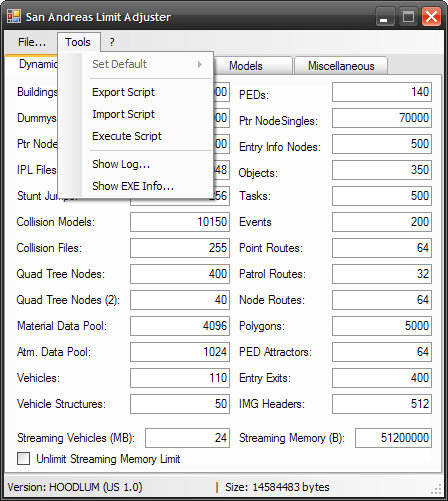Switch to the Miscellaneous tab
This screenshot has height=501, width=448.
click(x=341, y=66)
